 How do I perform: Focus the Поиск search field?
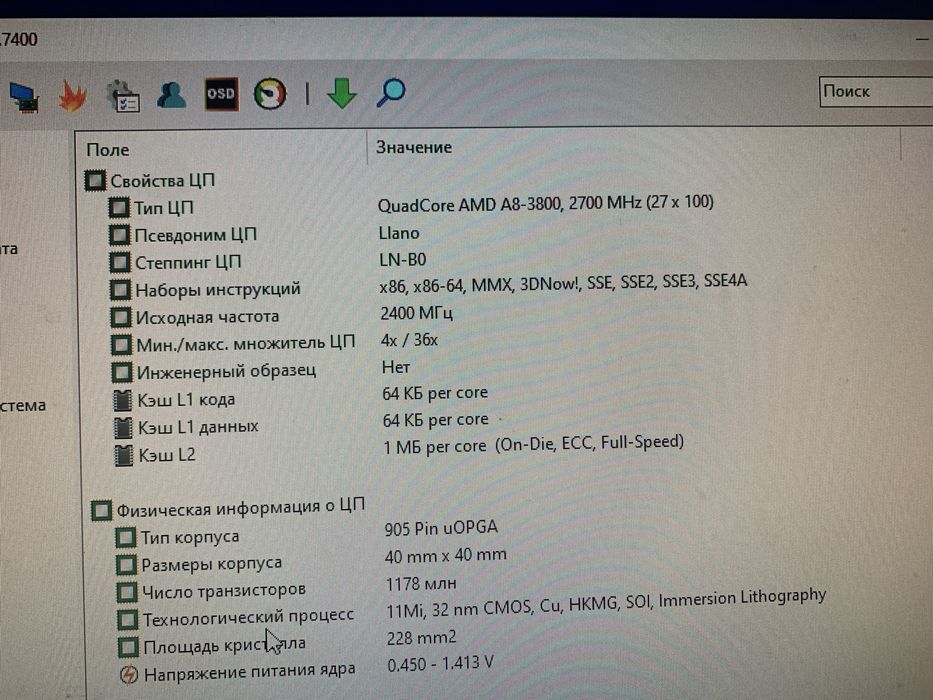click(x=876, y=92)
